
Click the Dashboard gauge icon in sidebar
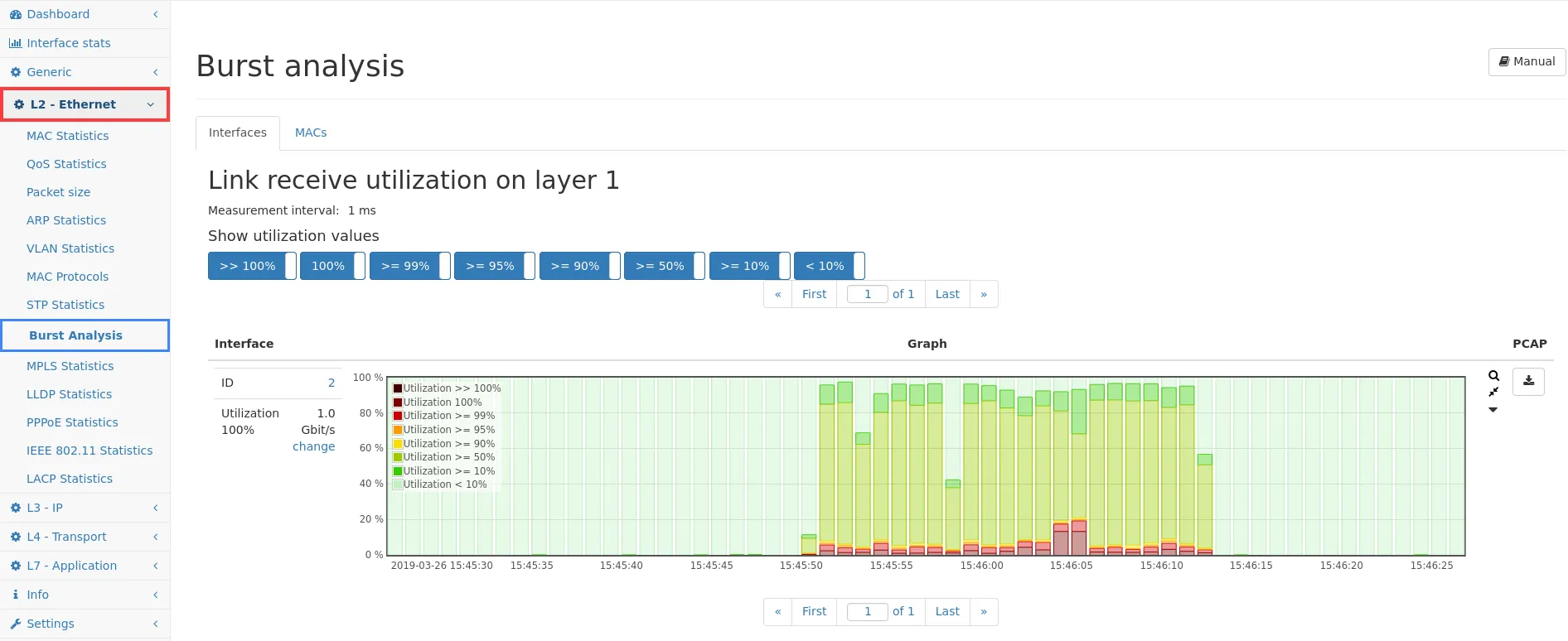tap(16, 15)
